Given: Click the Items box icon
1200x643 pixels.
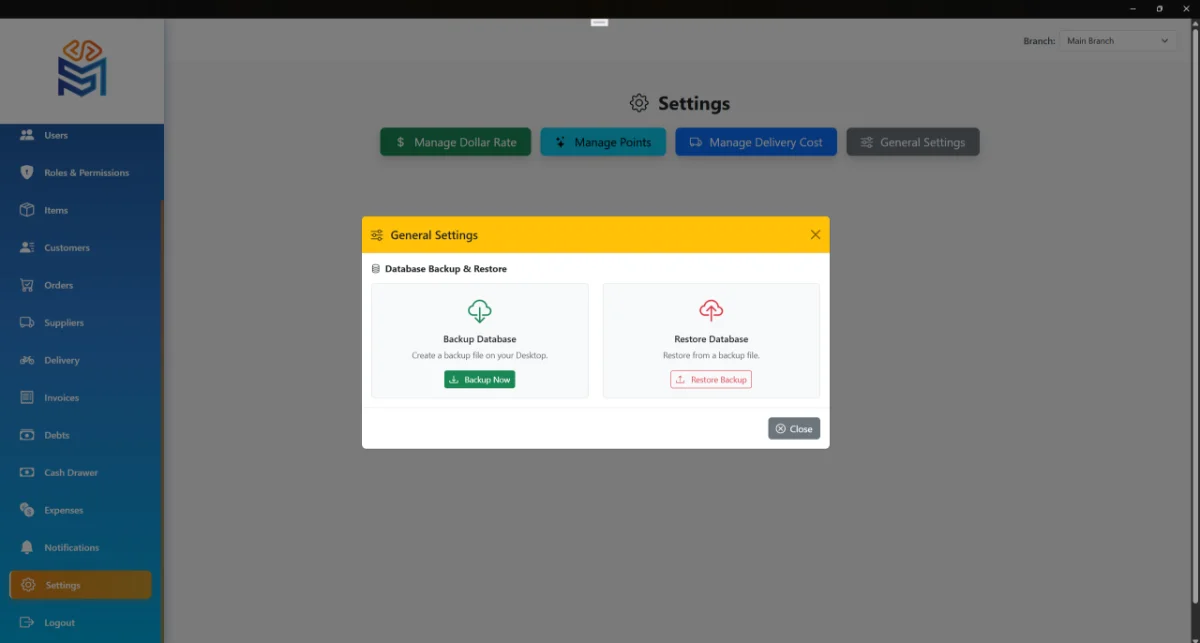Looking at the screenshot, I should 27,210.
